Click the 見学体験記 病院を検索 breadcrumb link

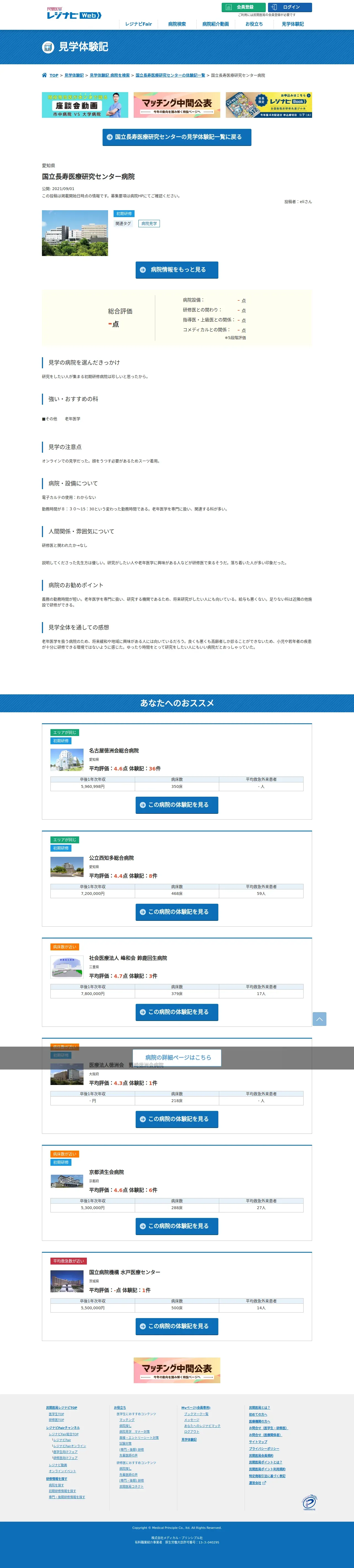(109, 76)
